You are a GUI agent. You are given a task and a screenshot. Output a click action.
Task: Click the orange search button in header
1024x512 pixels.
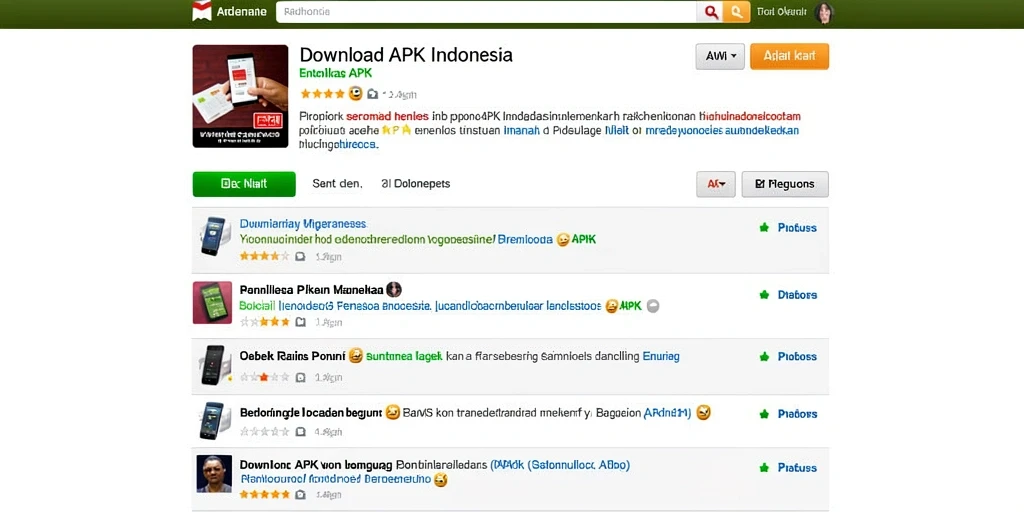737,12
